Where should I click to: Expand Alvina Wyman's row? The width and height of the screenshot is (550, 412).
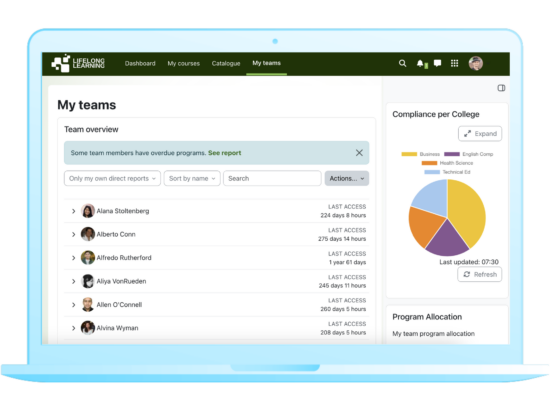73,328
